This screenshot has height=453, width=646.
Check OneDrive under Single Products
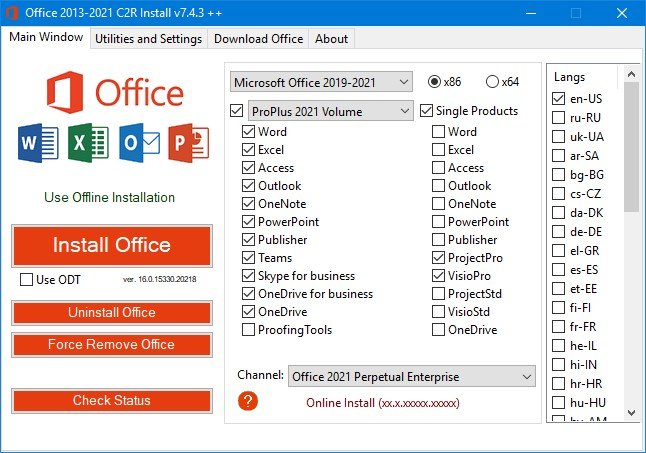click(438, 329)
